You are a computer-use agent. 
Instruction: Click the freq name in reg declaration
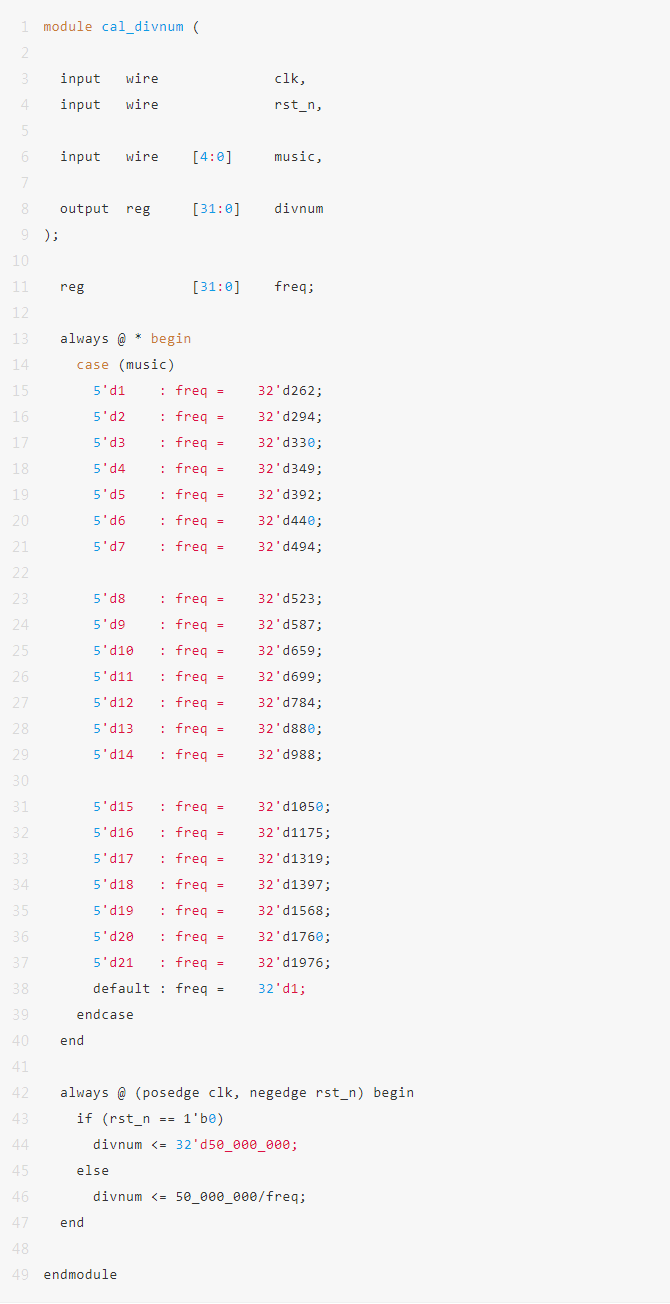point(294,287)
